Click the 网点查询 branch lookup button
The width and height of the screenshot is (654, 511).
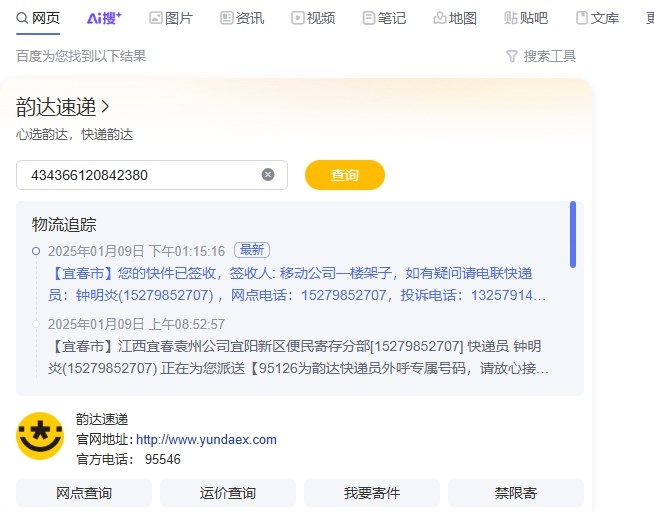coord(84,493)
